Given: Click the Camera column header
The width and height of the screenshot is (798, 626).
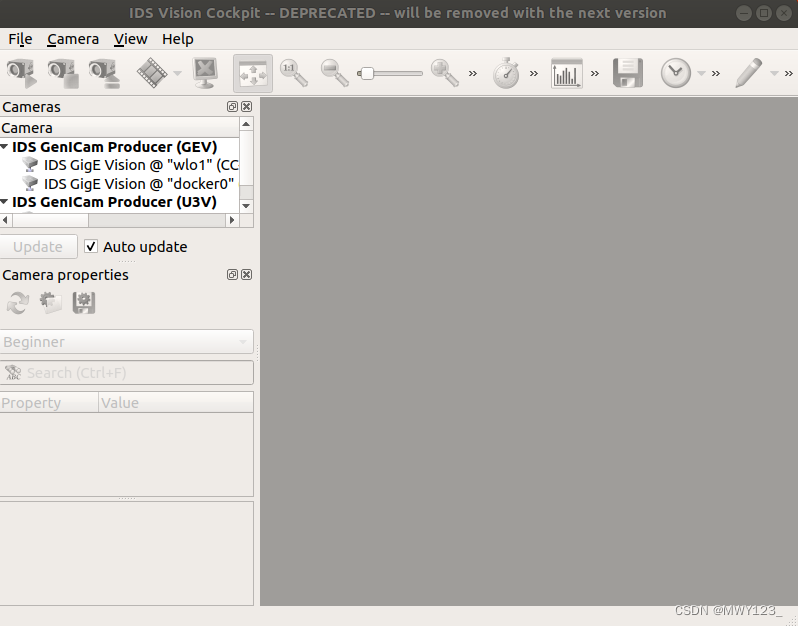Looking at the screenshot, I should click(120, 128).
